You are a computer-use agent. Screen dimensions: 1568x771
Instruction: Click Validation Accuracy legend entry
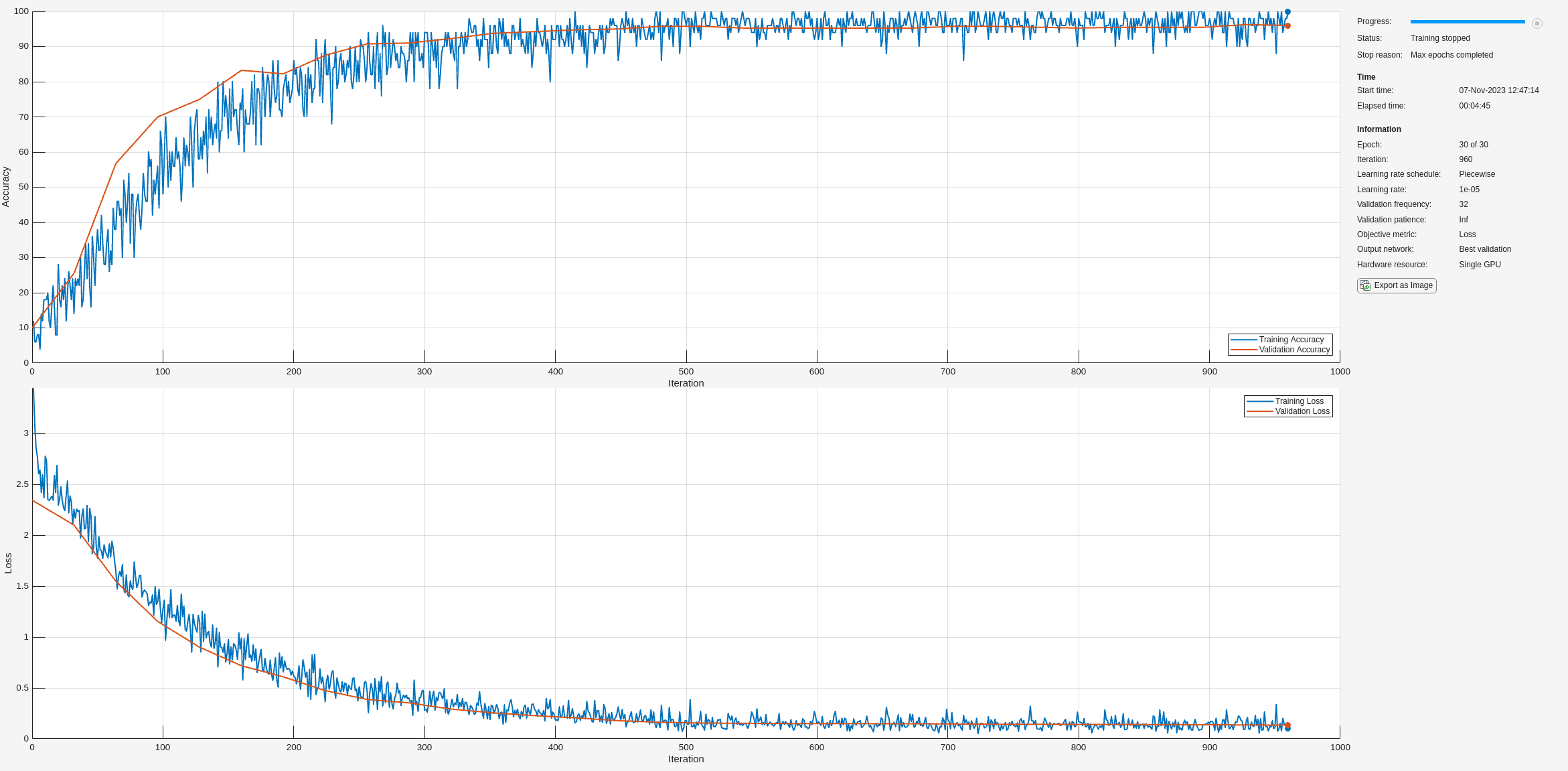point(1280,350)
